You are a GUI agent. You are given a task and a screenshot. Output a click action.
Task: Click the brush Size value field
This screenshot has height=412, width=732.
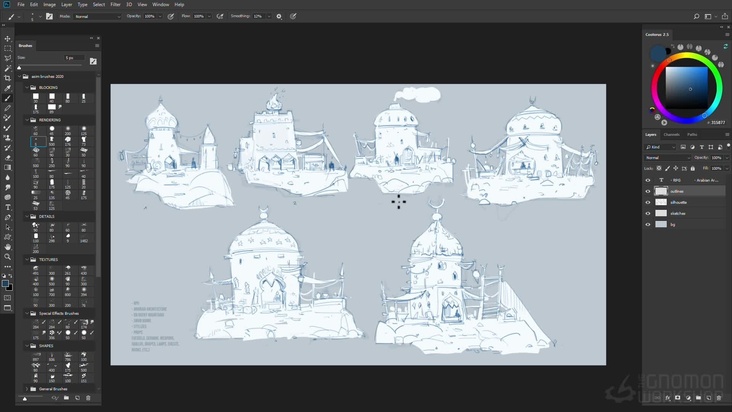tap(74, 58)
